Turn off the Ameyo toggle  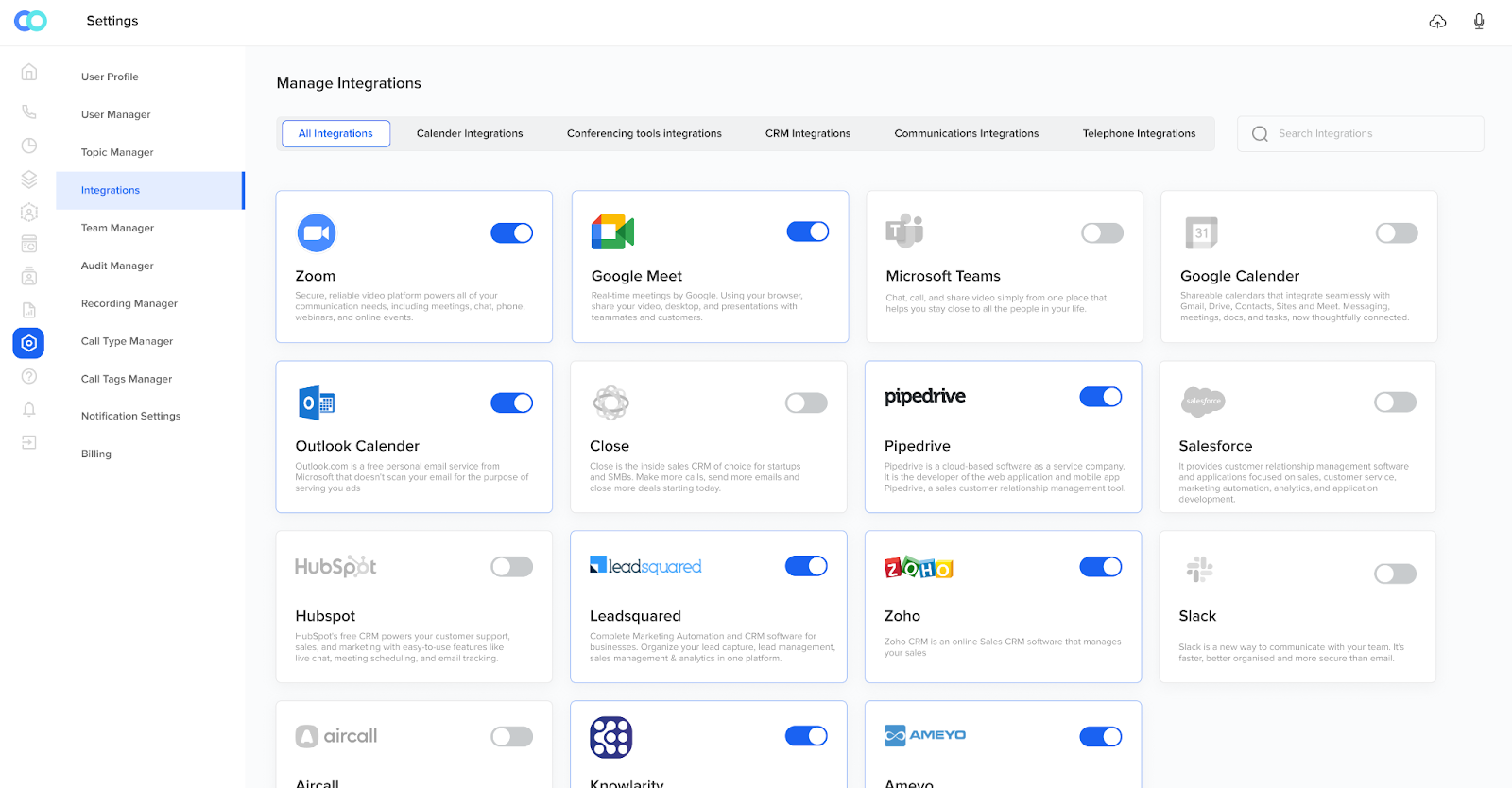[x=1101, y=736]
